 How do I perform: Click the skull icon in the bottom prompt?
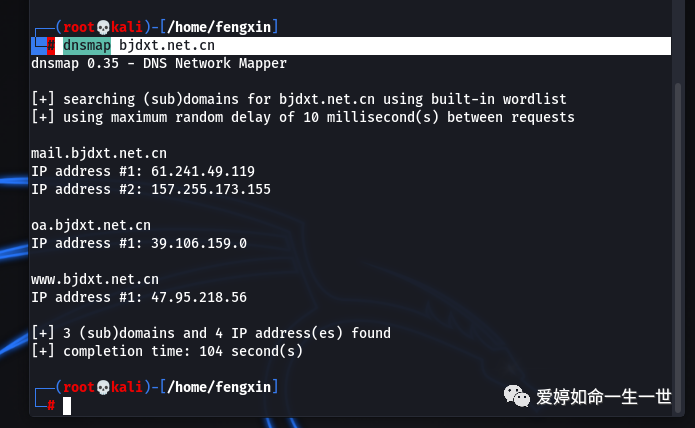click(103, 387)
